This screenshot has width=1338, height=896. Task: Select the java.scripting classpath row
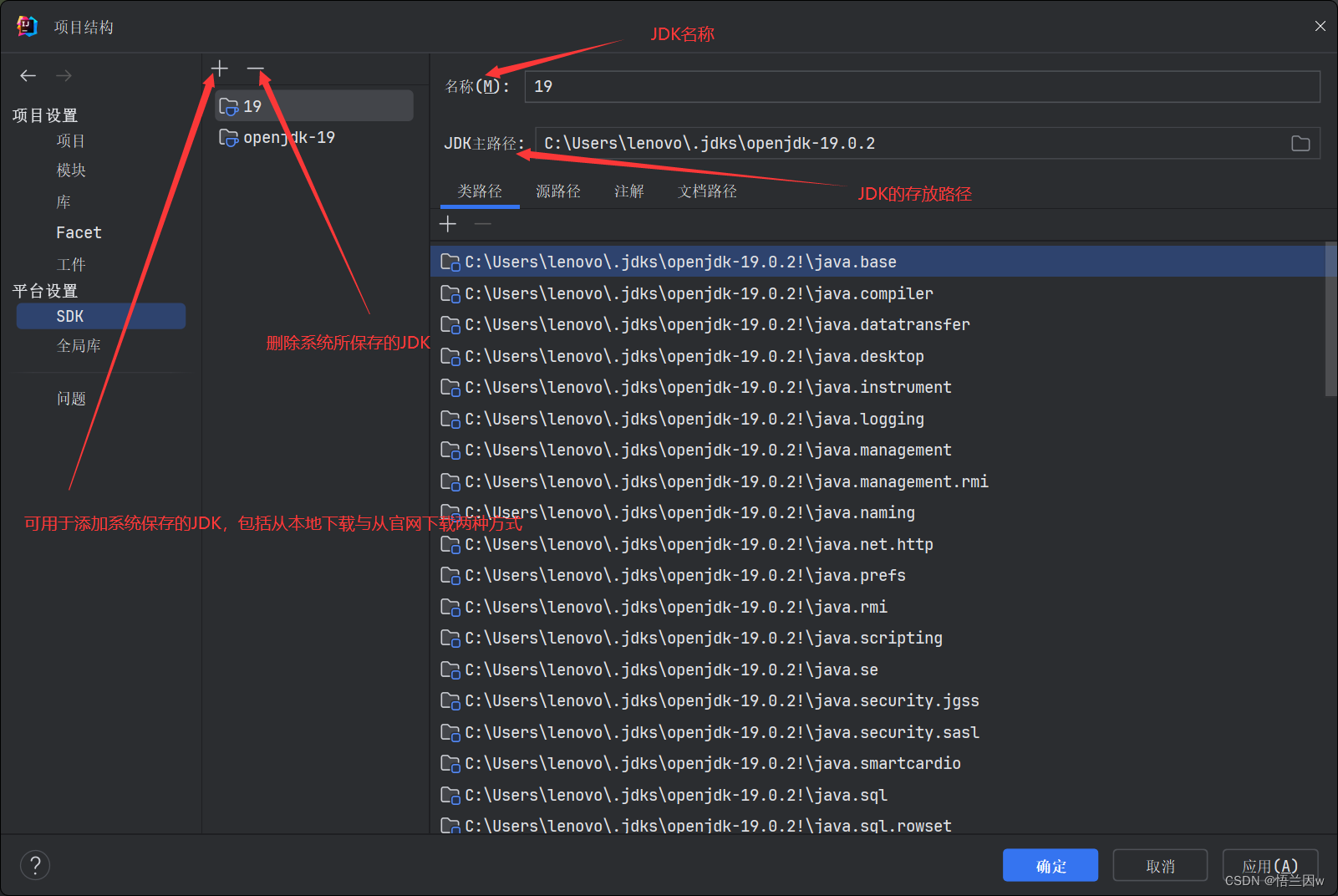click(878, 638)
